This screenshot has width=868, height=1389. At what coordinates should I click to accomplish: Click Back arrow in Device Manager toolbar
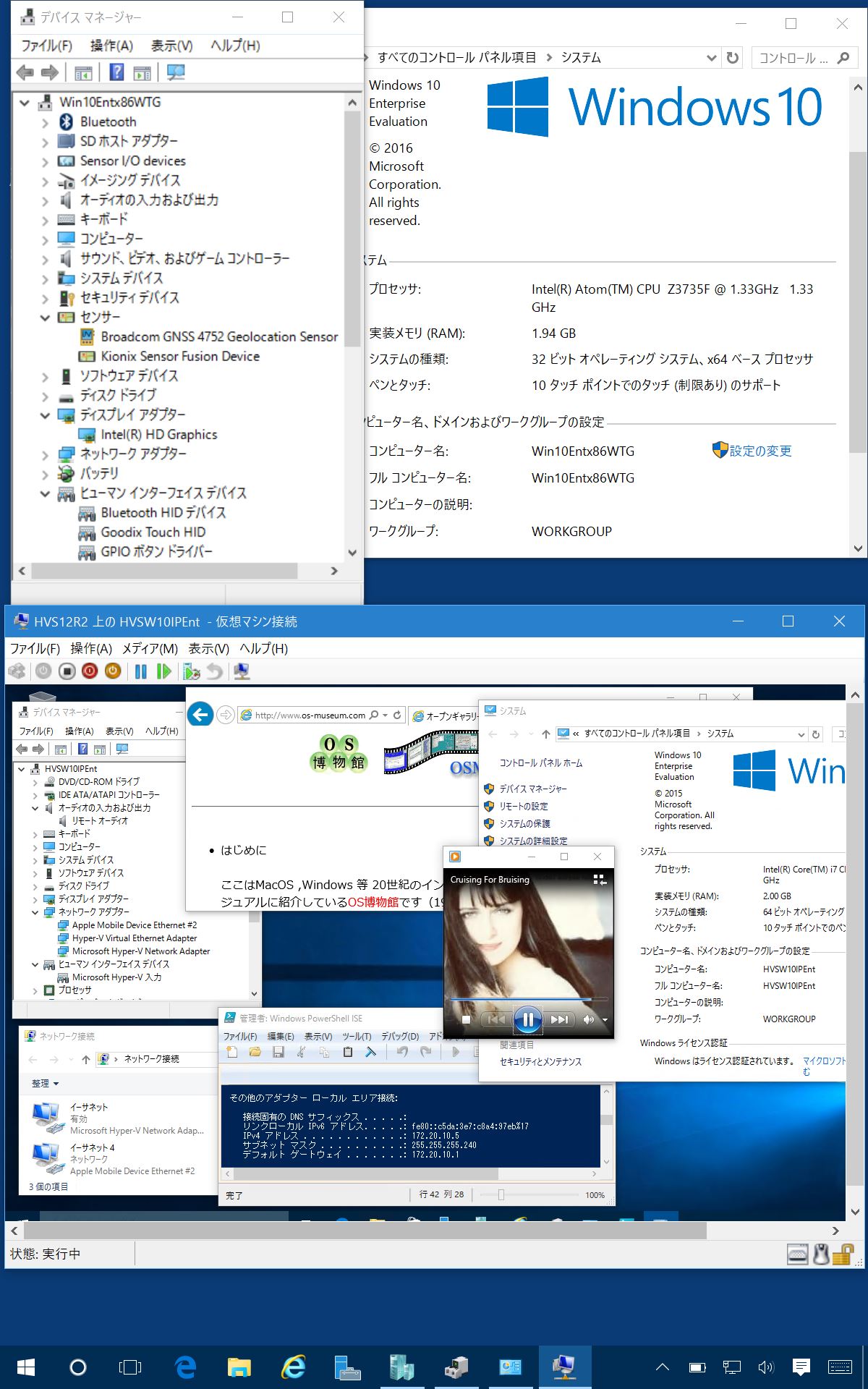pos(25,72)
